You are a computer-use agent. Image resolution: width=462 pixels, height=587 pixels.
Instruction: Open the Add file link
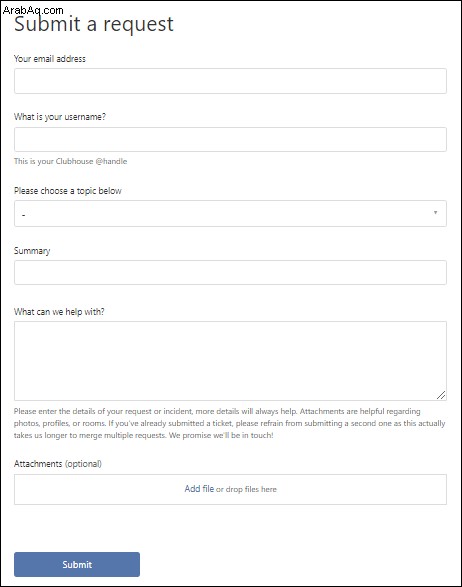pos(199,489)
